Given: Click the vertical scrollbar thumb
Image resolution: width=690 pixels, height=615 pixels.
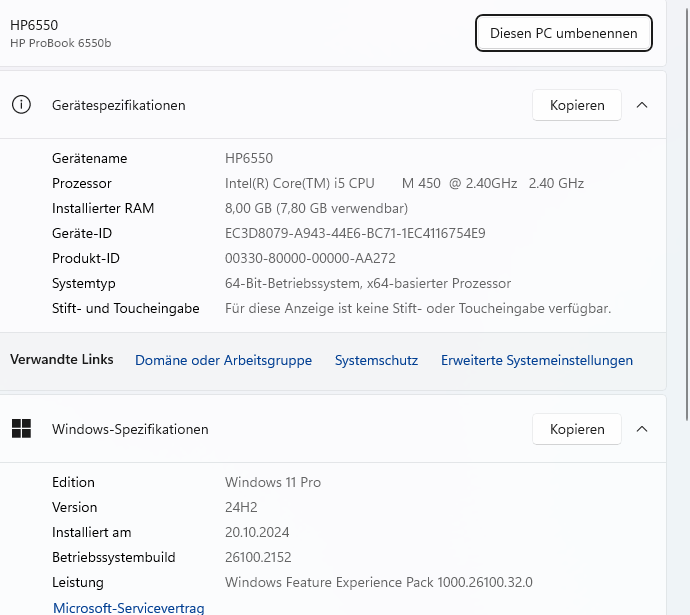Looking at the screenshot, I should click(687, 216).
